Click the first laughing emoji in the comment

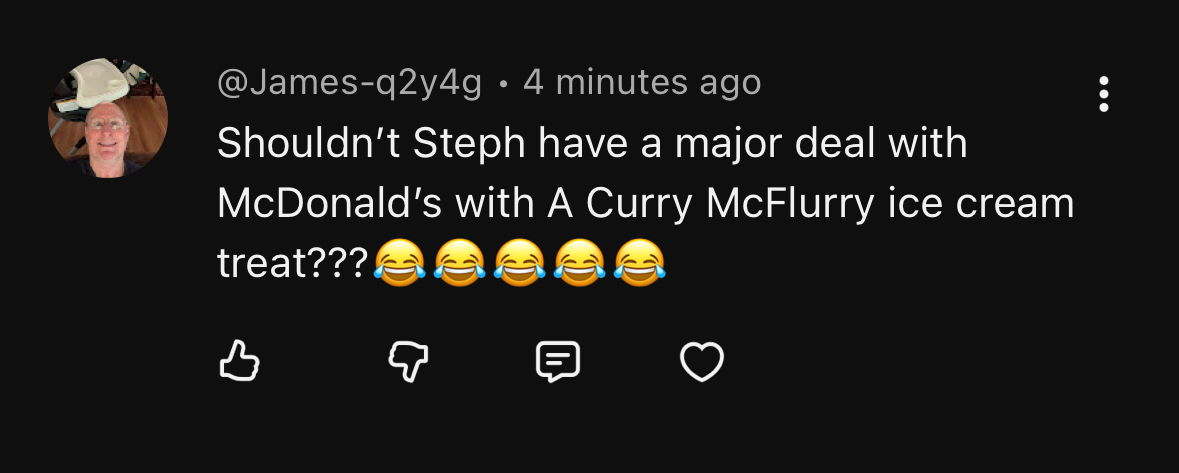point(399,264)
